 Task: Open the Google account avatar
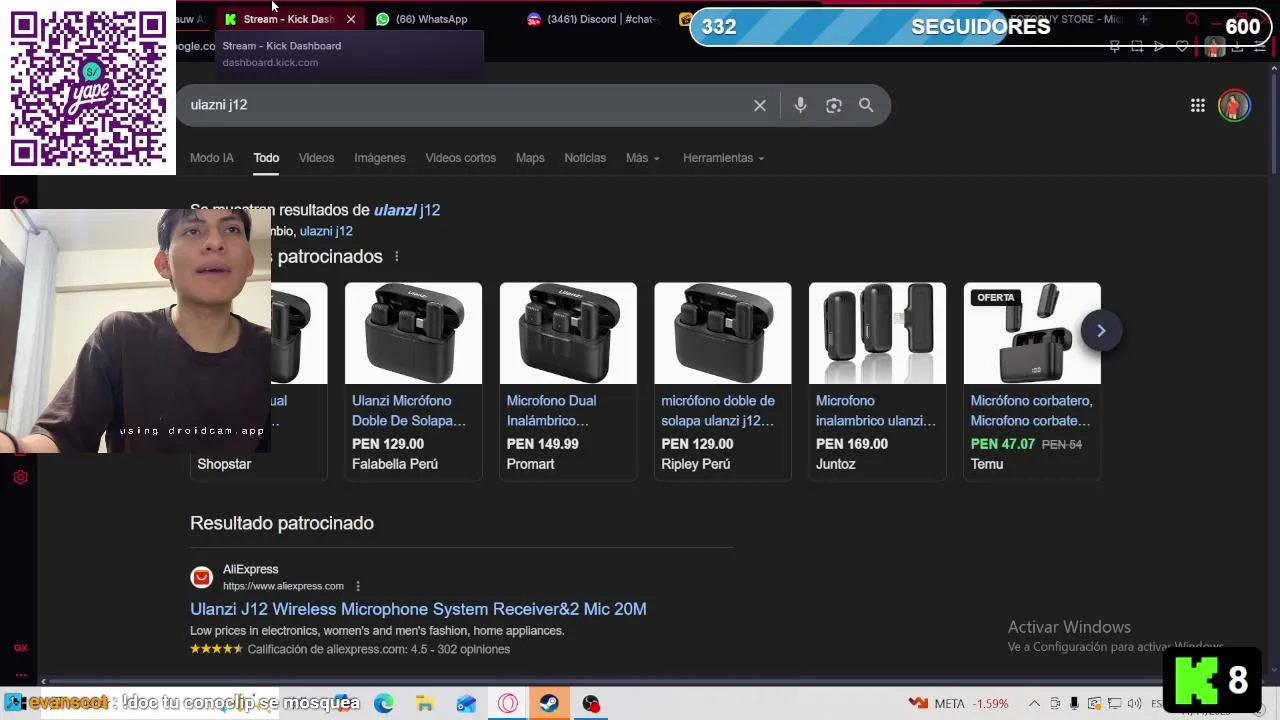point(1234,105)
